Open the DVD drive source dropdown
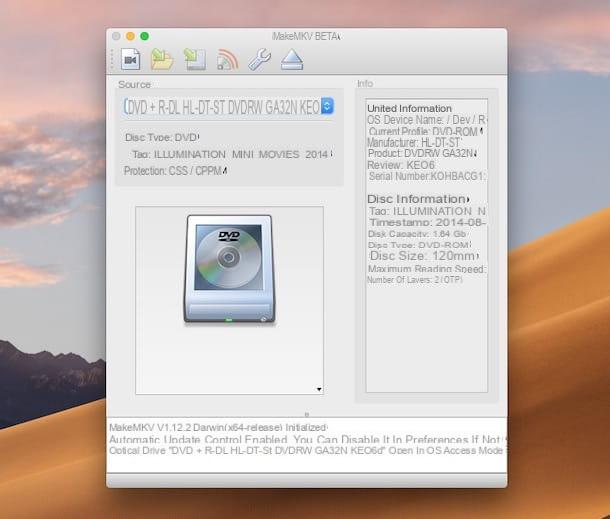 point(229,107)
